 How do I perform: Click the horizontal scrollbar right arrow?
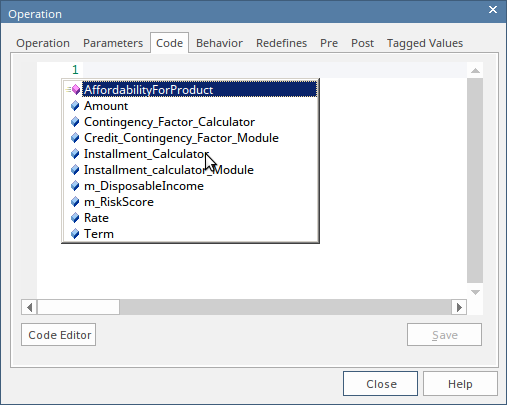tap(459, 307)
